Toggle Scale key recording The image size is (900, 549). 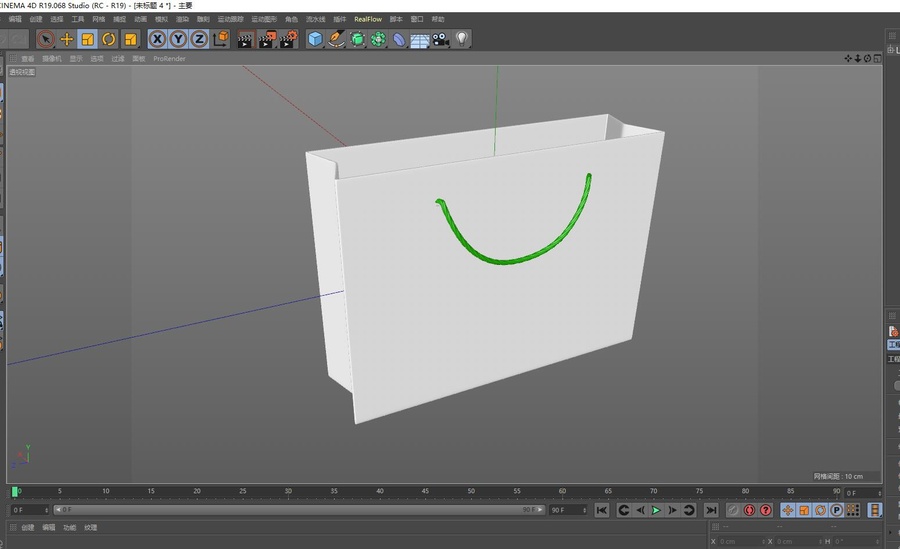[x=804, y=510]
